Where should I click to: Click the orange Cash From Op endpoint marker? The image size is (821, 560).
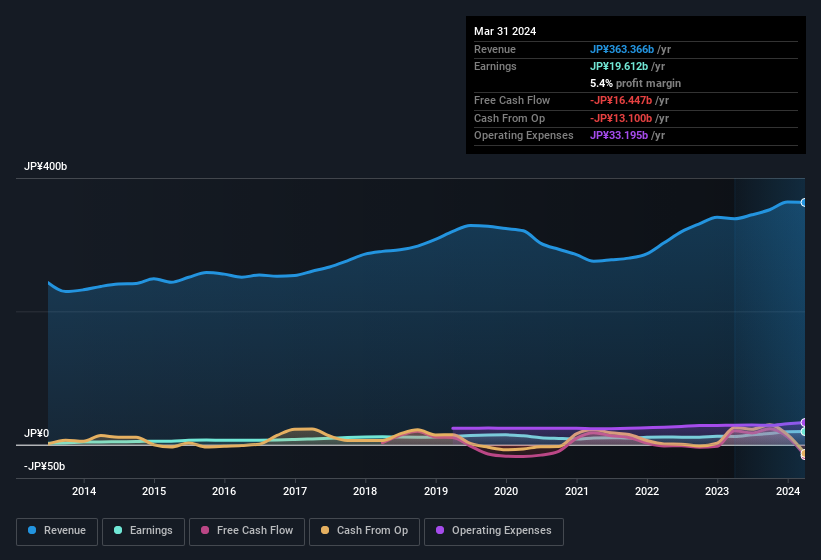804,454
